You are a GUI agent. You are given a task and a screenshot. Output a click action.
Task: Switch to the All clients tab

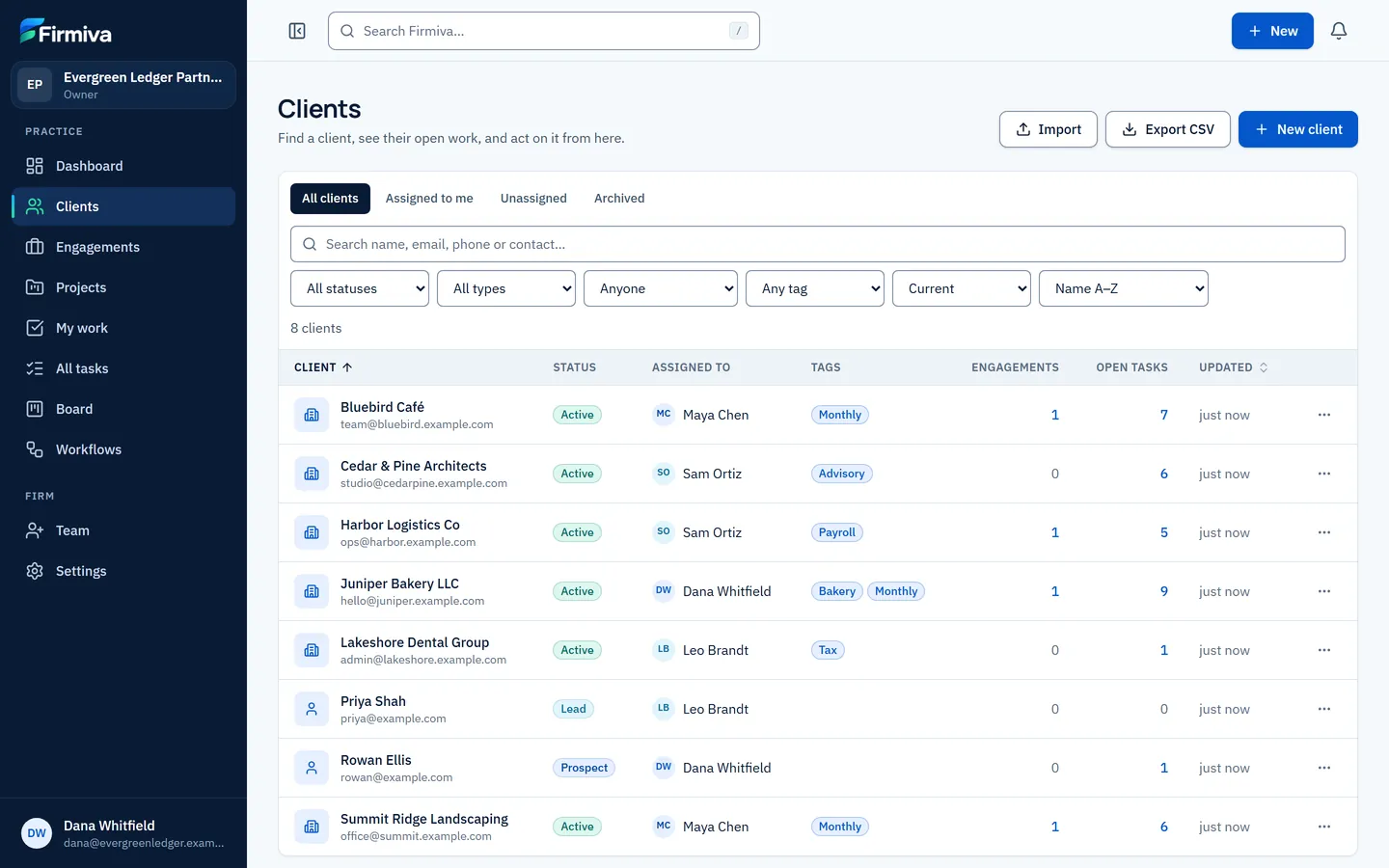coord(330,199)
